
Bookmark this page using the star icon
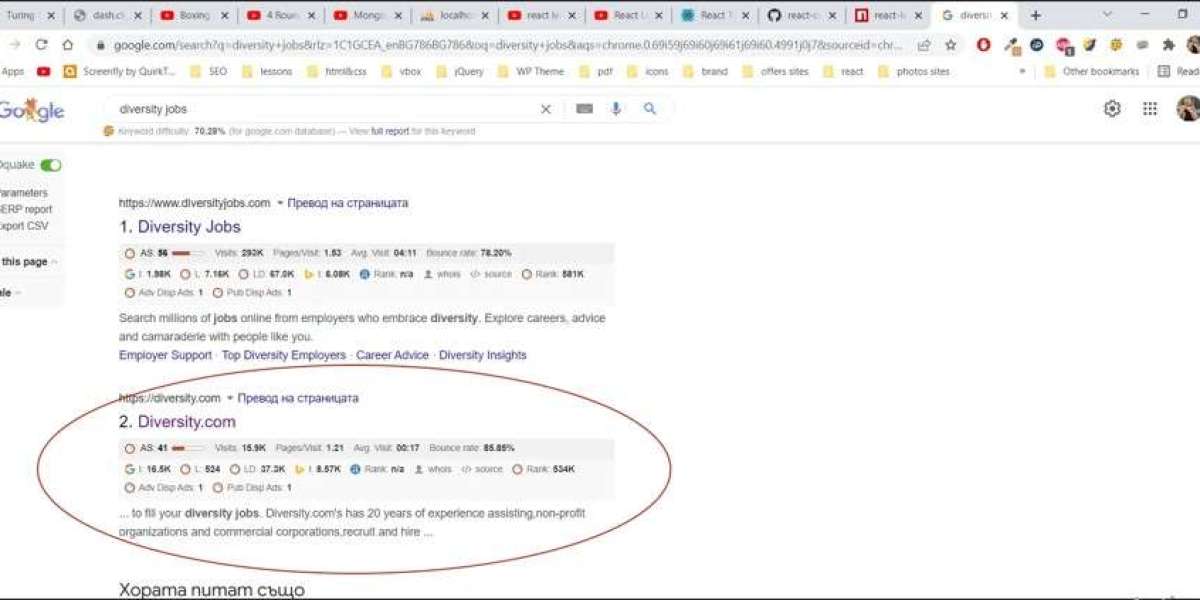[x=950, y=45]
